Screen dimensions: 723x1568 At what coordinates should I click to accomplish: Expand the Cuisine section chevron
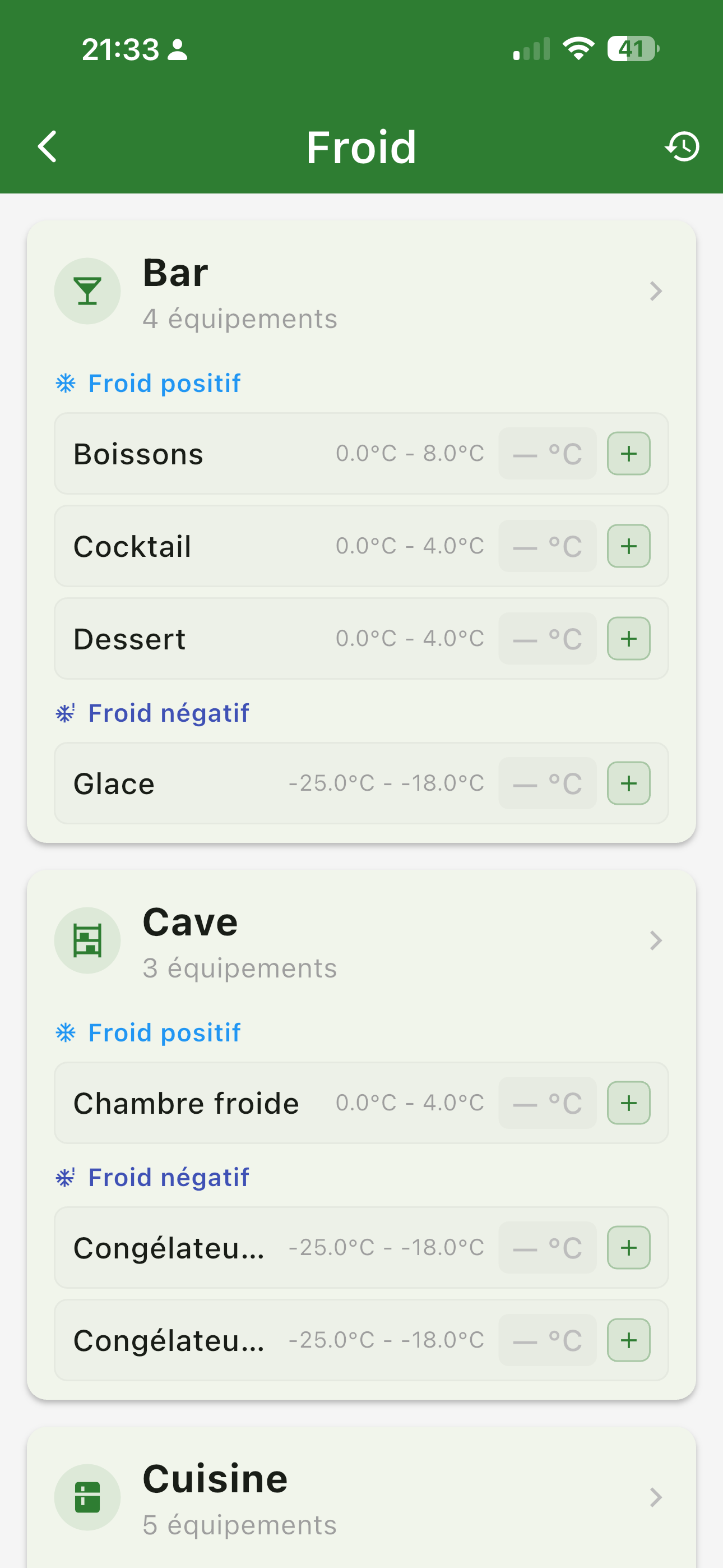coord(655,1497)
